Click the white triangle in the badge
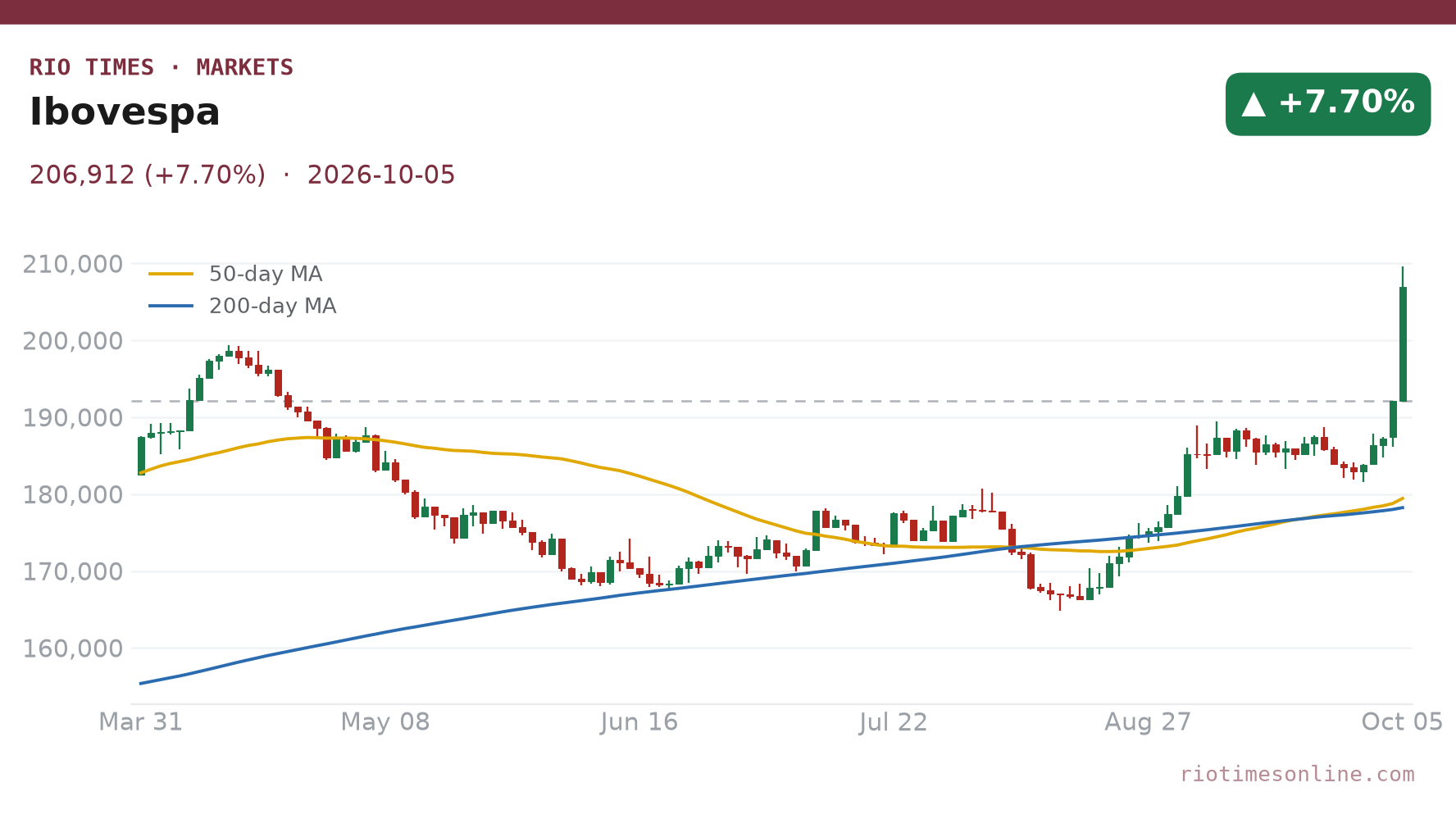Image resolution: width=1456 pixels, height=819 pixels. [x=1254, y=104]
